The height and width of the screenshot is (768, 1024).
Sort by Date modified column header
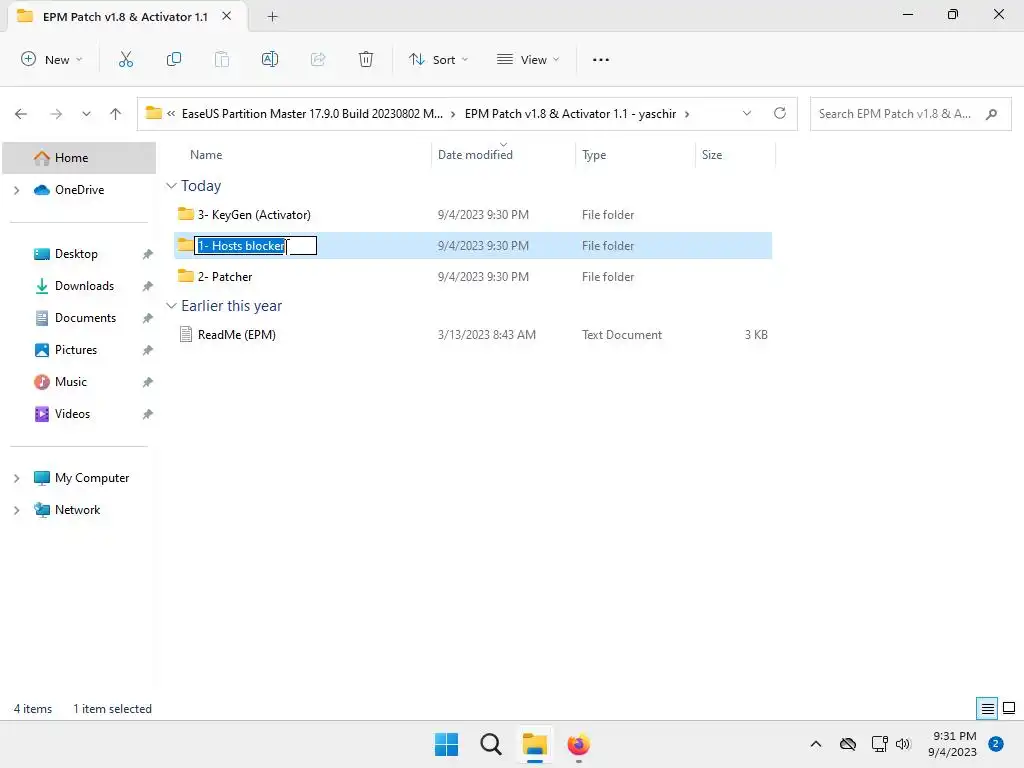pyautogui.click(x=475, y=155)
